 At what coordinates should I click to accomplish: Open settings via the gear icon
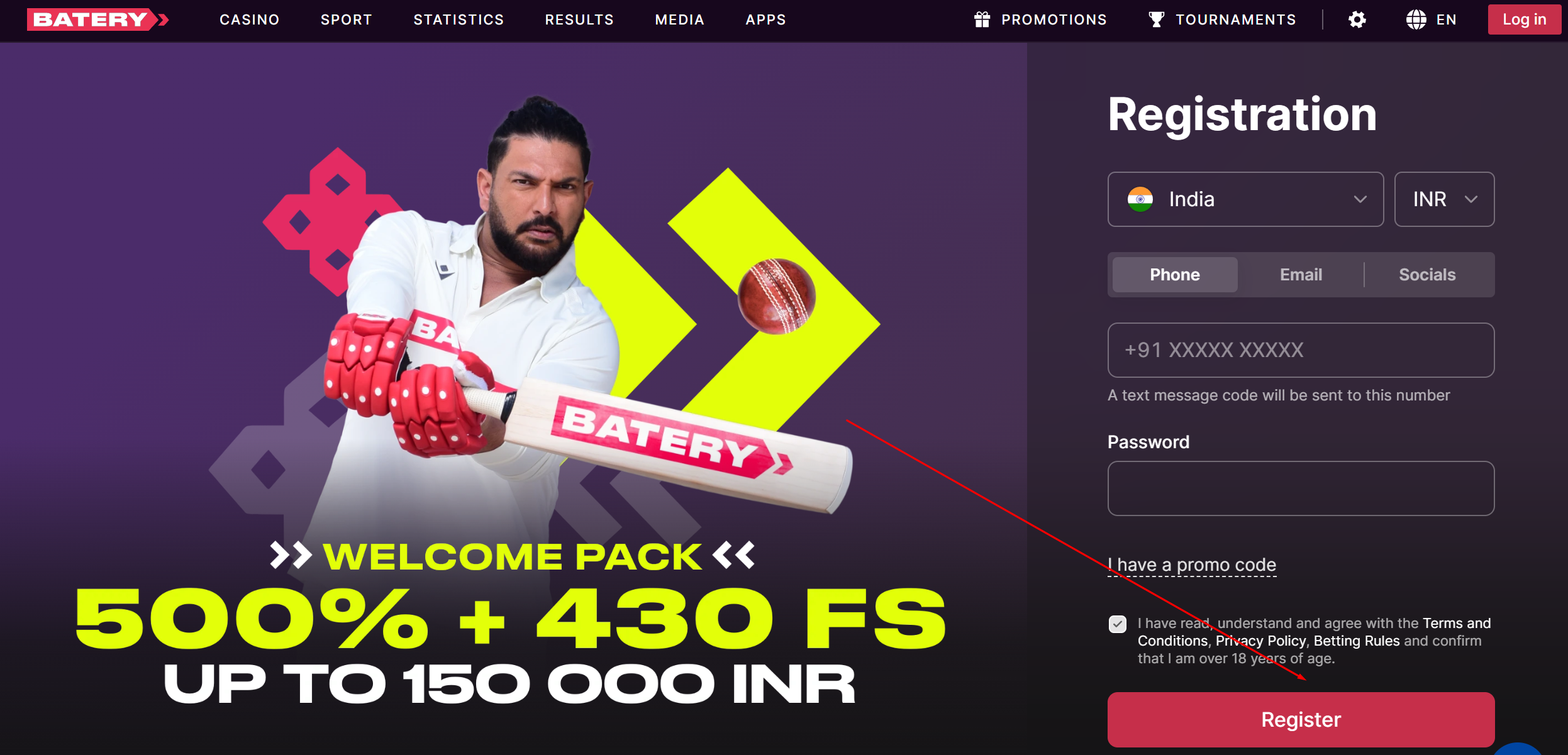(1357, 19)
